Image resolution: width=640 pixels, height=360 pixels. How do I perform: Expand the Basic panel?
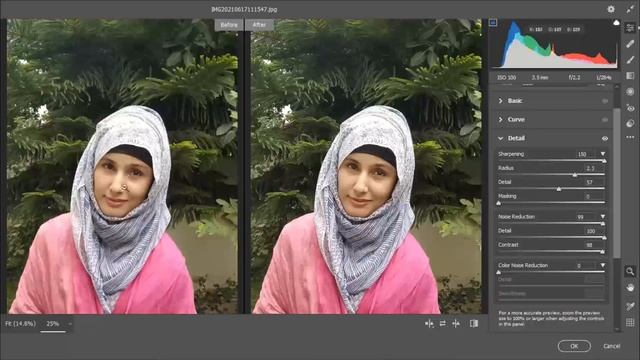point(500,101)
